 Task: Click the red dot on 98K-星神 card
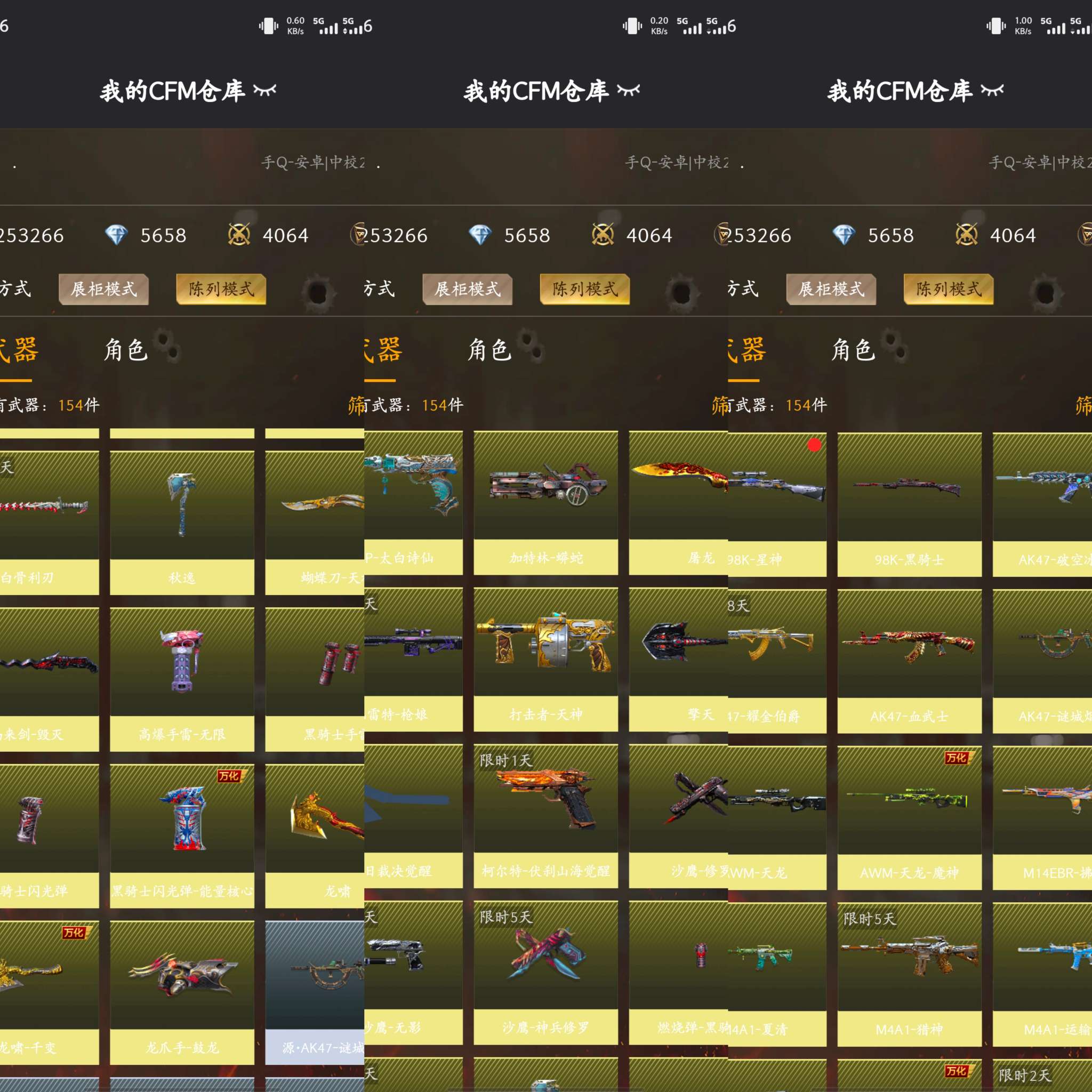(814, 445)
